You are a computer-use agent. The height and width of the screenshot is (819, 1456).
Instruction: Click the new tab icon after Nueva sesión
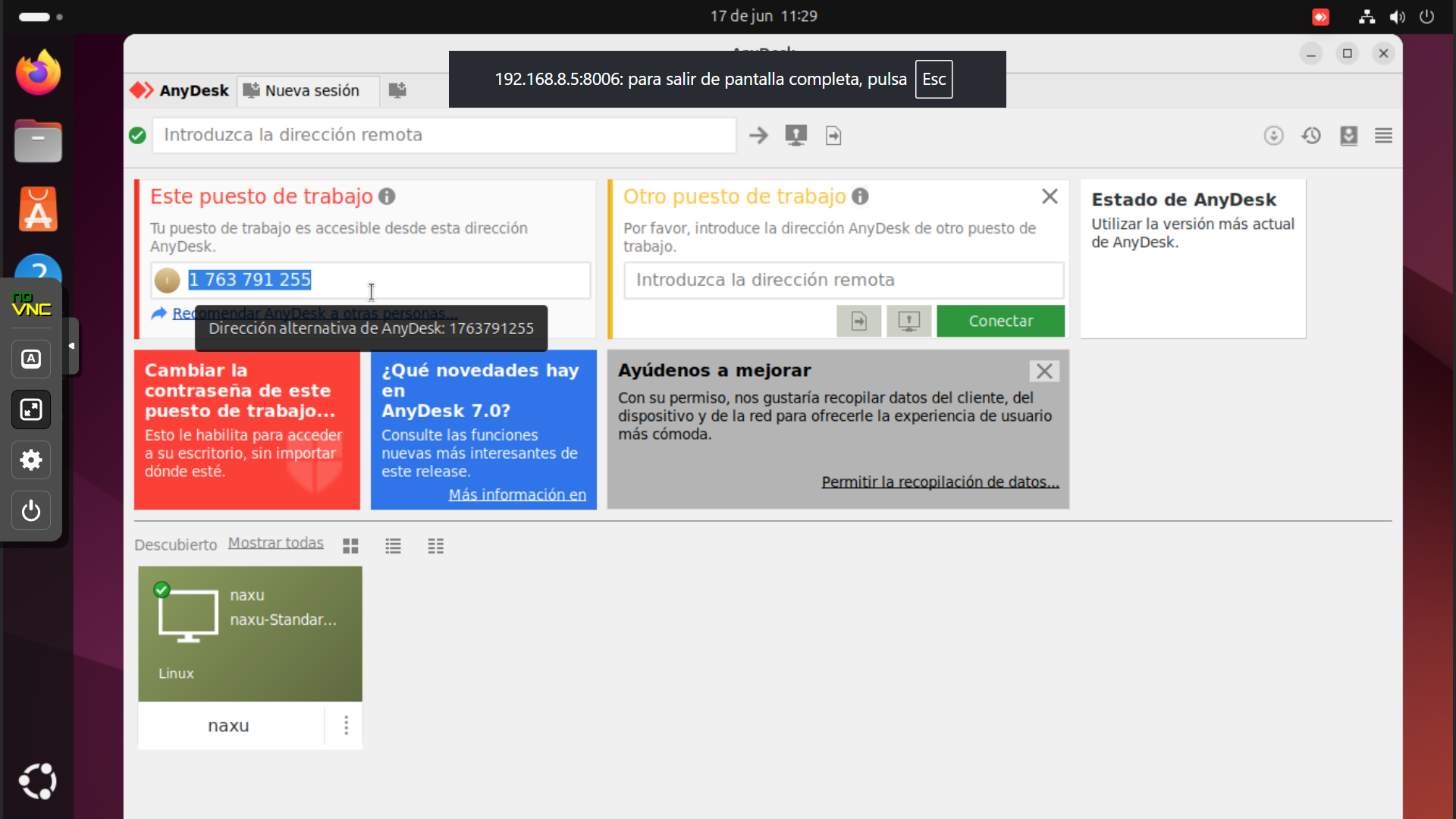tap(397, 90)
